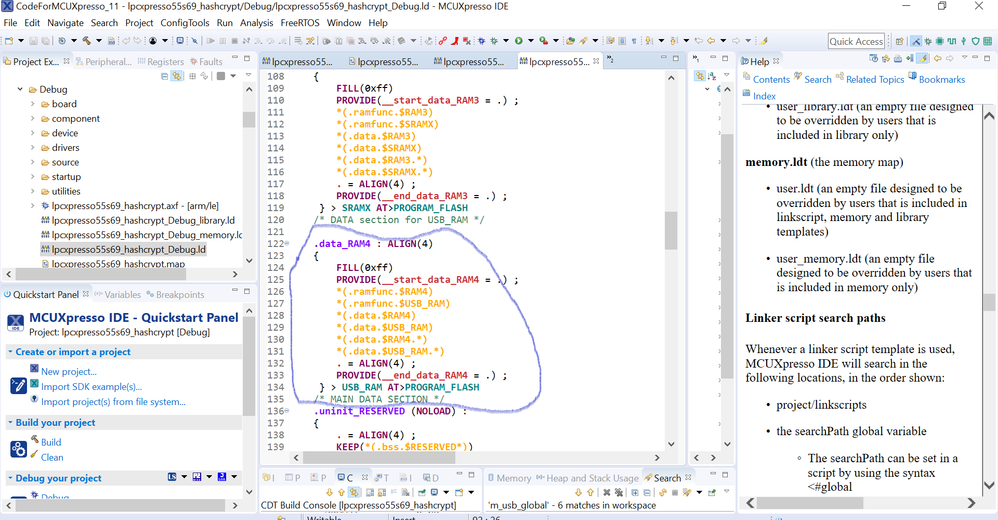This screenshot has width=998, height=520.
Task: Click the LS debug probe icon in Quickstart
Action: click(x=172, y=476)
